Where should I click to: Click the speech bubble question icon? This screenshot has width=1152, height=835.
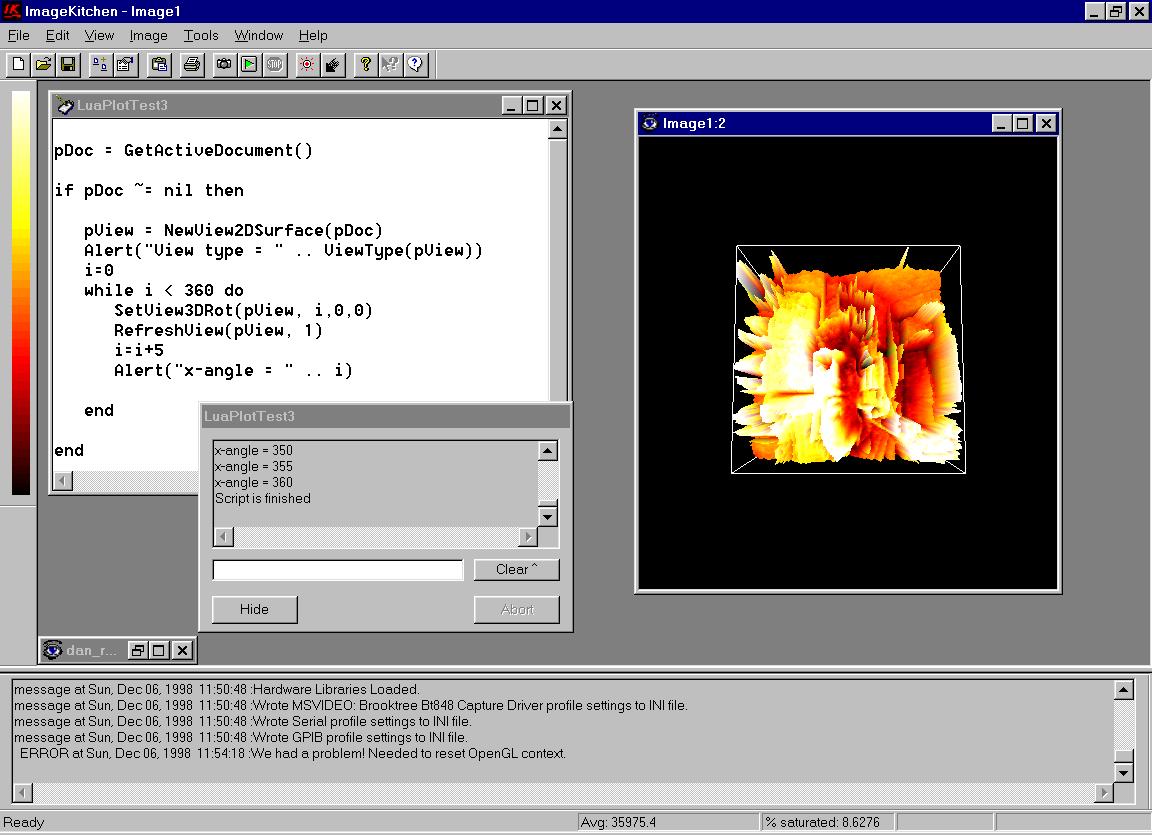(415, 65)
